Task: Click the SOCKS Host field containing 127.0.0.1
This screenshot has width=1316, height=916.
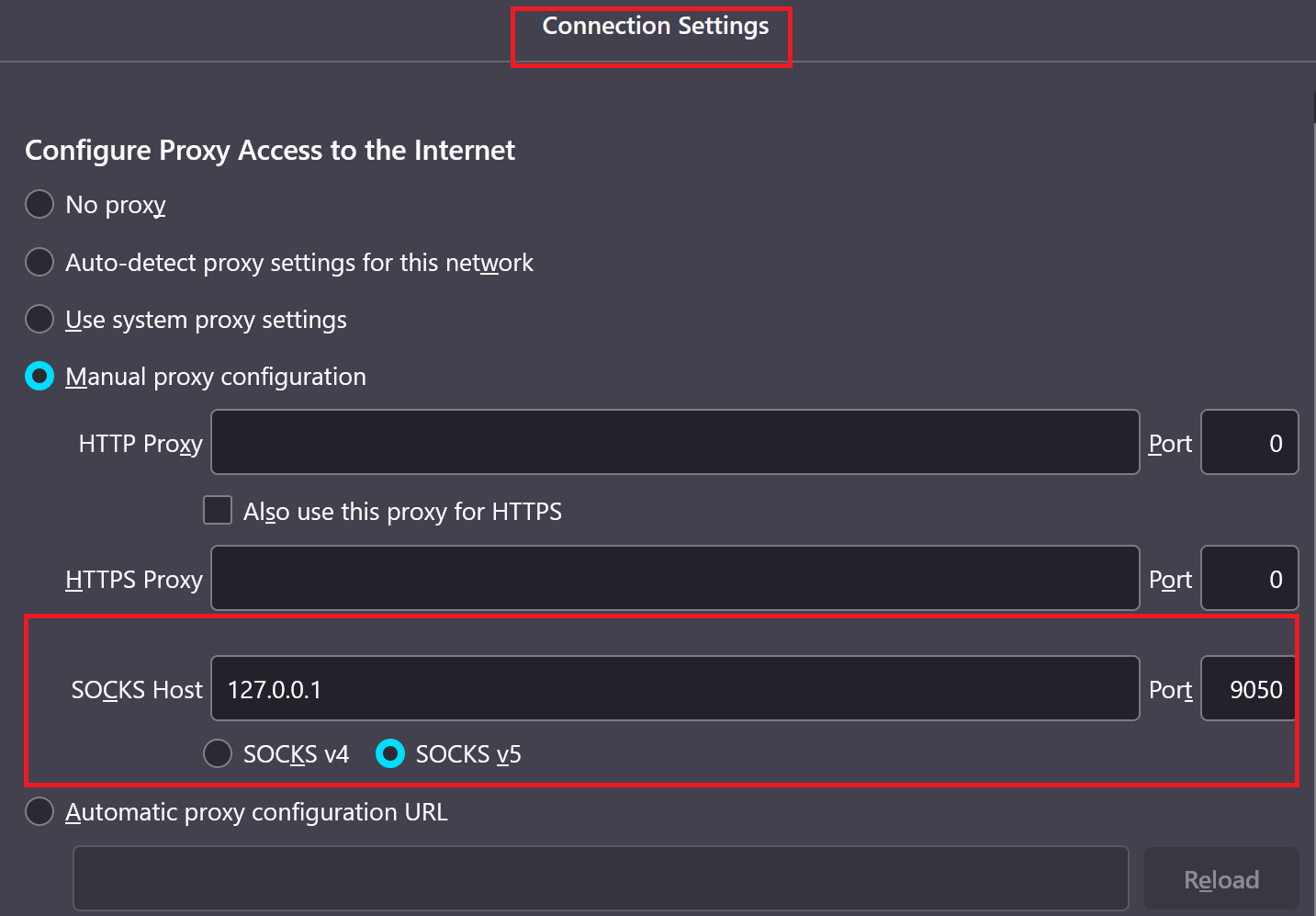Action: (x=675, y=688)
